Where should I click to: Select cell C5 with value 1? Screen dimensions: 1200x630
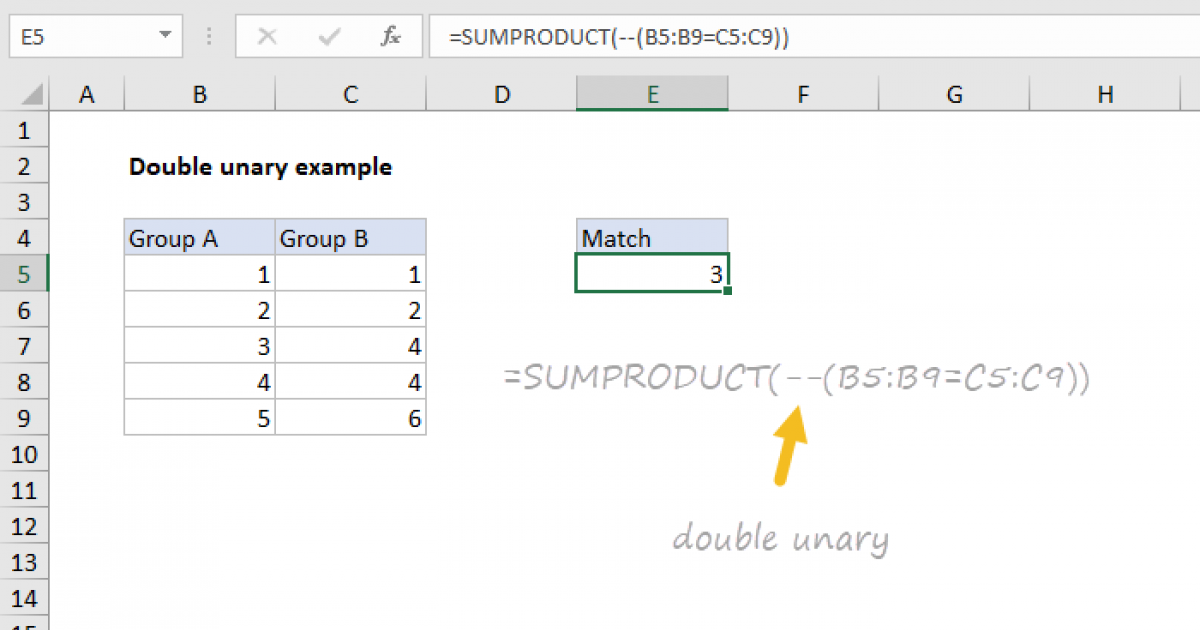[351, 274]
